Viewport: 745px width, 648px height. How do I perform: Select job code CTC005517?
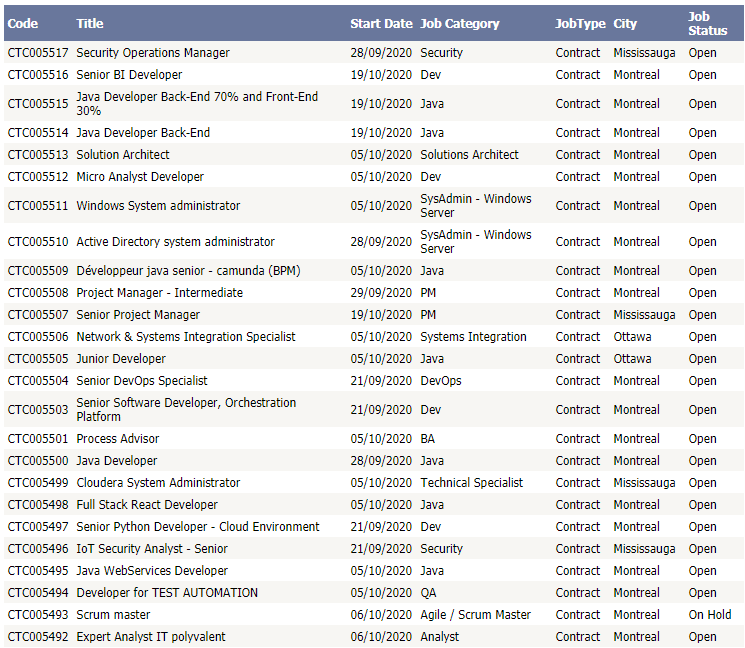[x=38, y=53]
